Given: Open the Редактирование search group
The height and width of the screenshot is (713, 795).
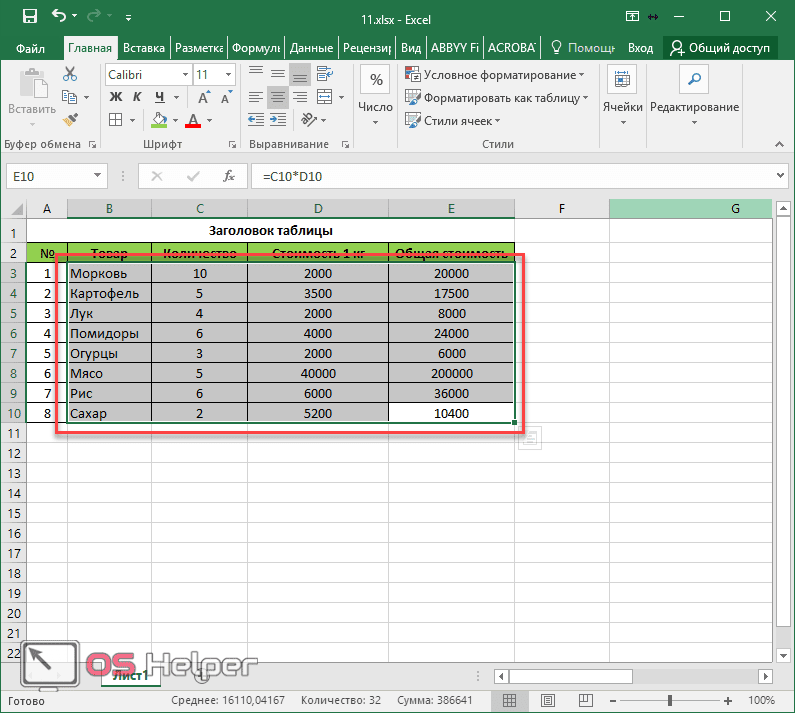Looking at the screenshot, I should (x=695, y=96).
